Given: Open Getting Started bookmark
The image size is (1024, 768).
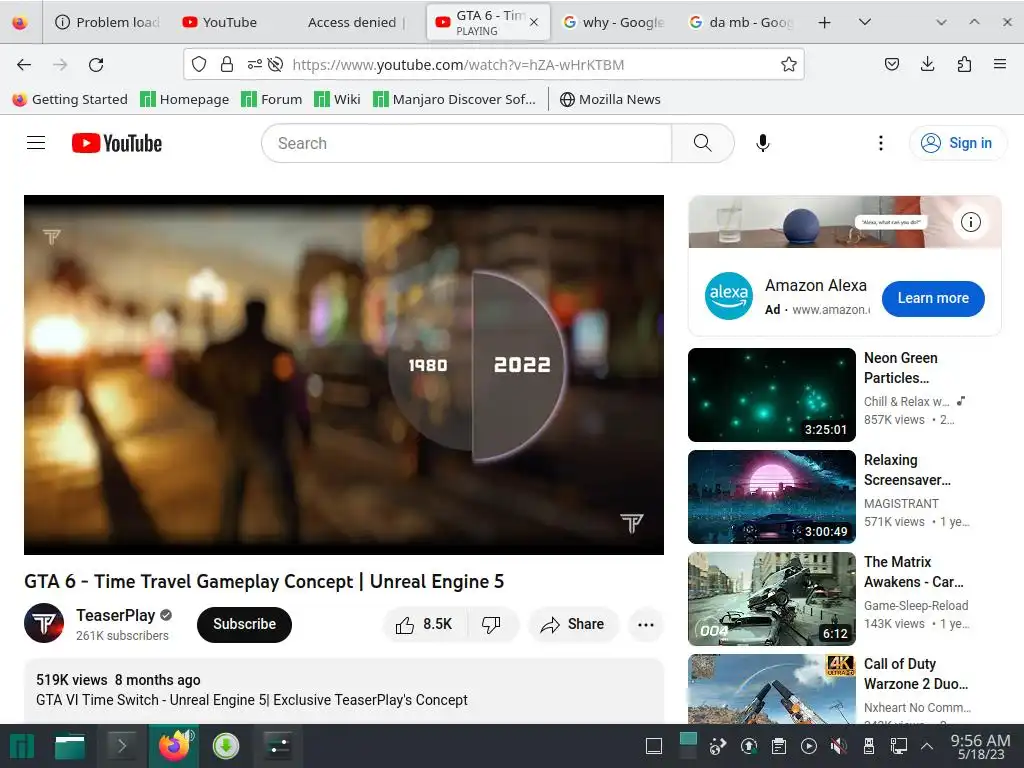Looking at the screenshot, I should pyautogui.click(x=70, y=99).
